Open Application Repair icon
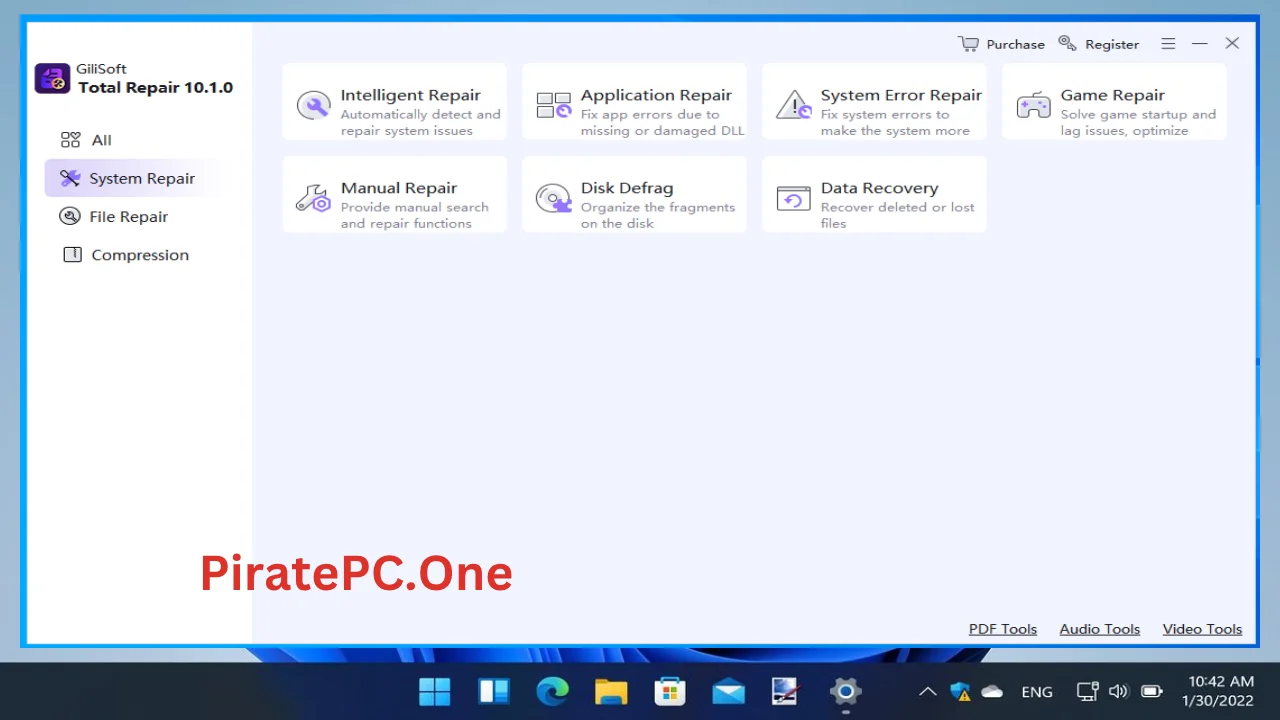Screen dimensions: 1280x720 [553, 105]
